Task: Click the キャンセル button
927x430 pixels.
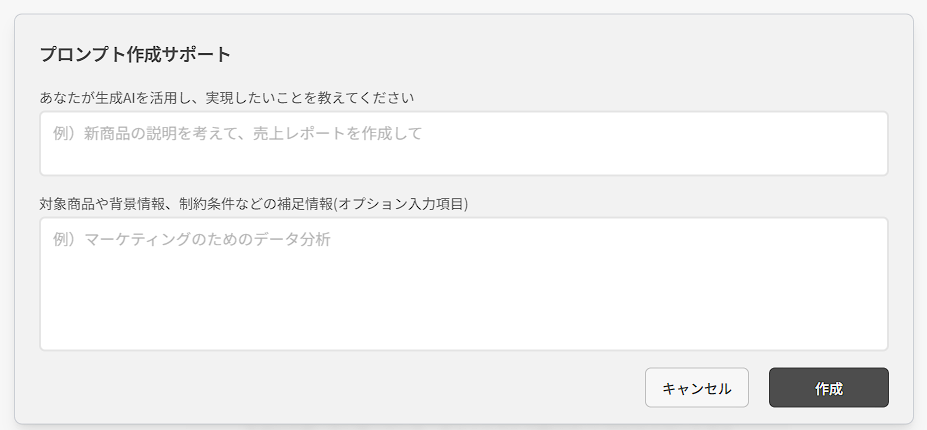Action: pos(696,388)
